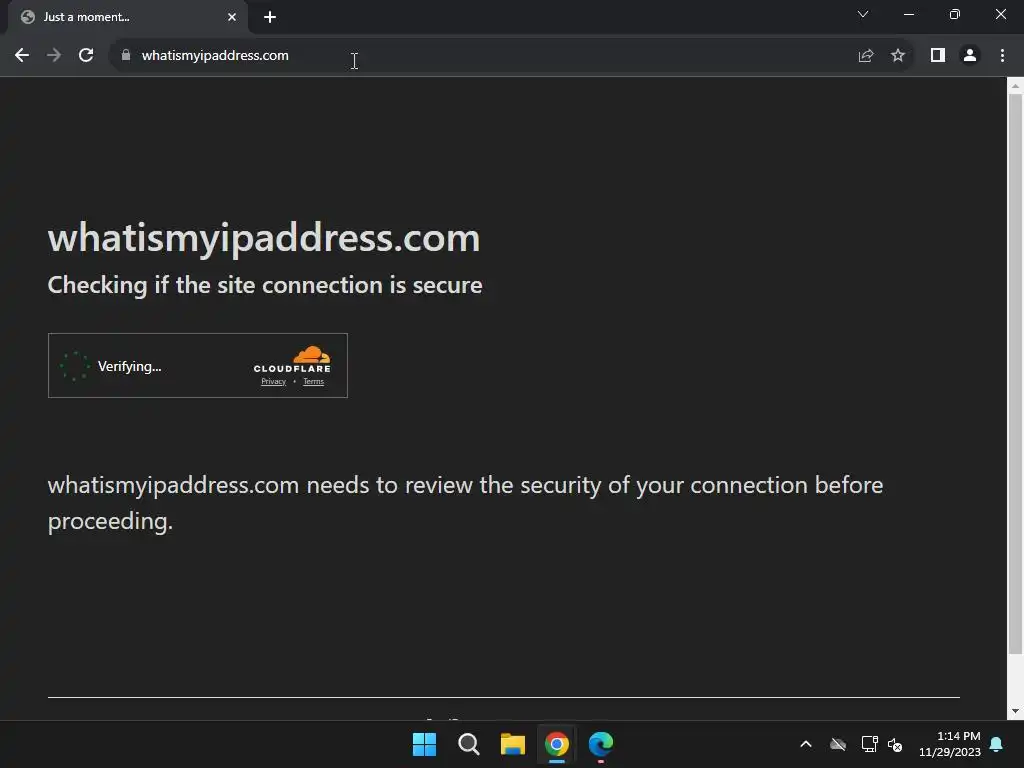1024x768 pixels.
Task: Reload the whatismyipaddress.com page
Action: coord(86,56)
